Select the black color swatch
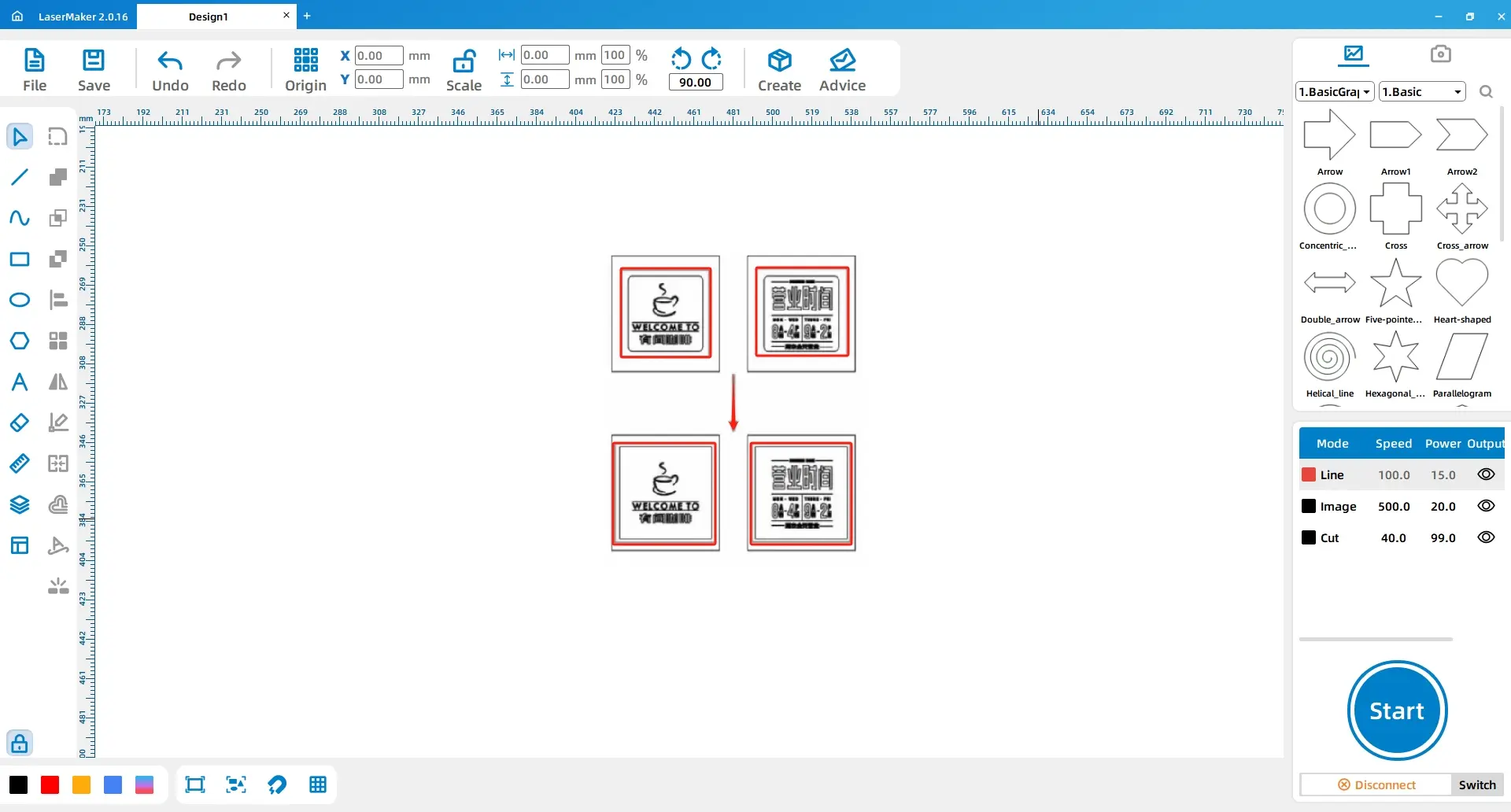 [x=18, y=784]
